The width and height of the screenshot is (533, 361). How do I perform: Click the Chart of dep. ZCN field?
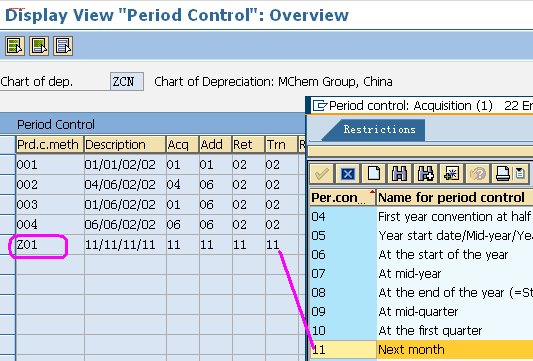click(127, 82)
